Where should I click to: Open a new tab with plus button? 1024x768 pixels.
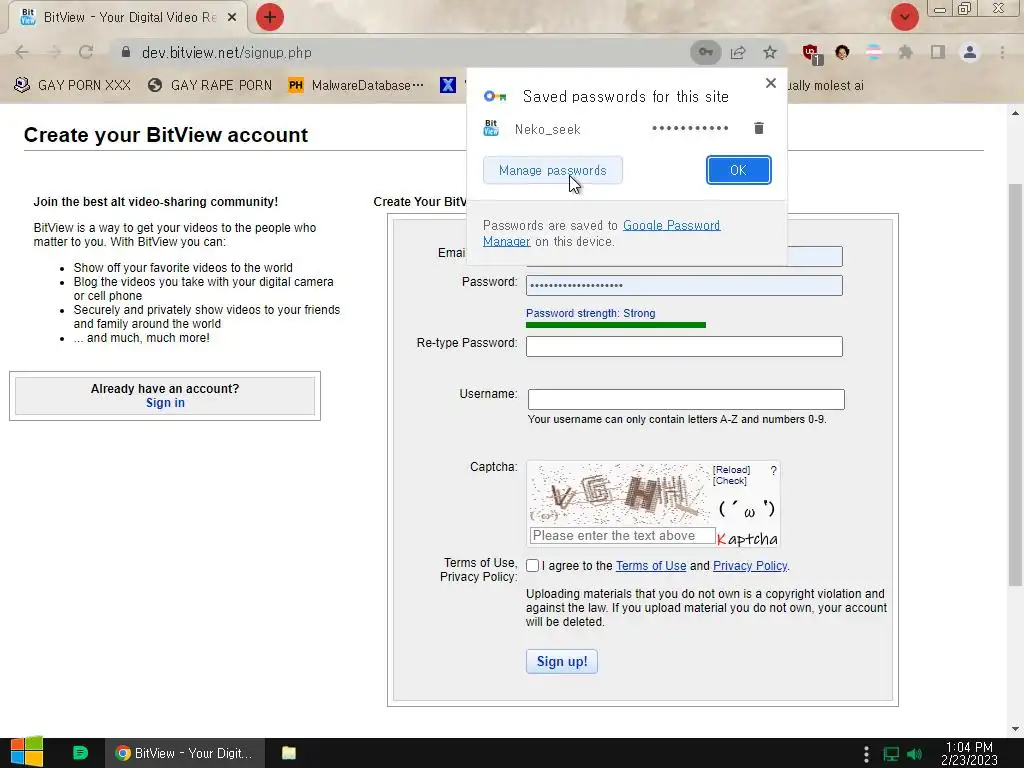(x=269, y=17)
